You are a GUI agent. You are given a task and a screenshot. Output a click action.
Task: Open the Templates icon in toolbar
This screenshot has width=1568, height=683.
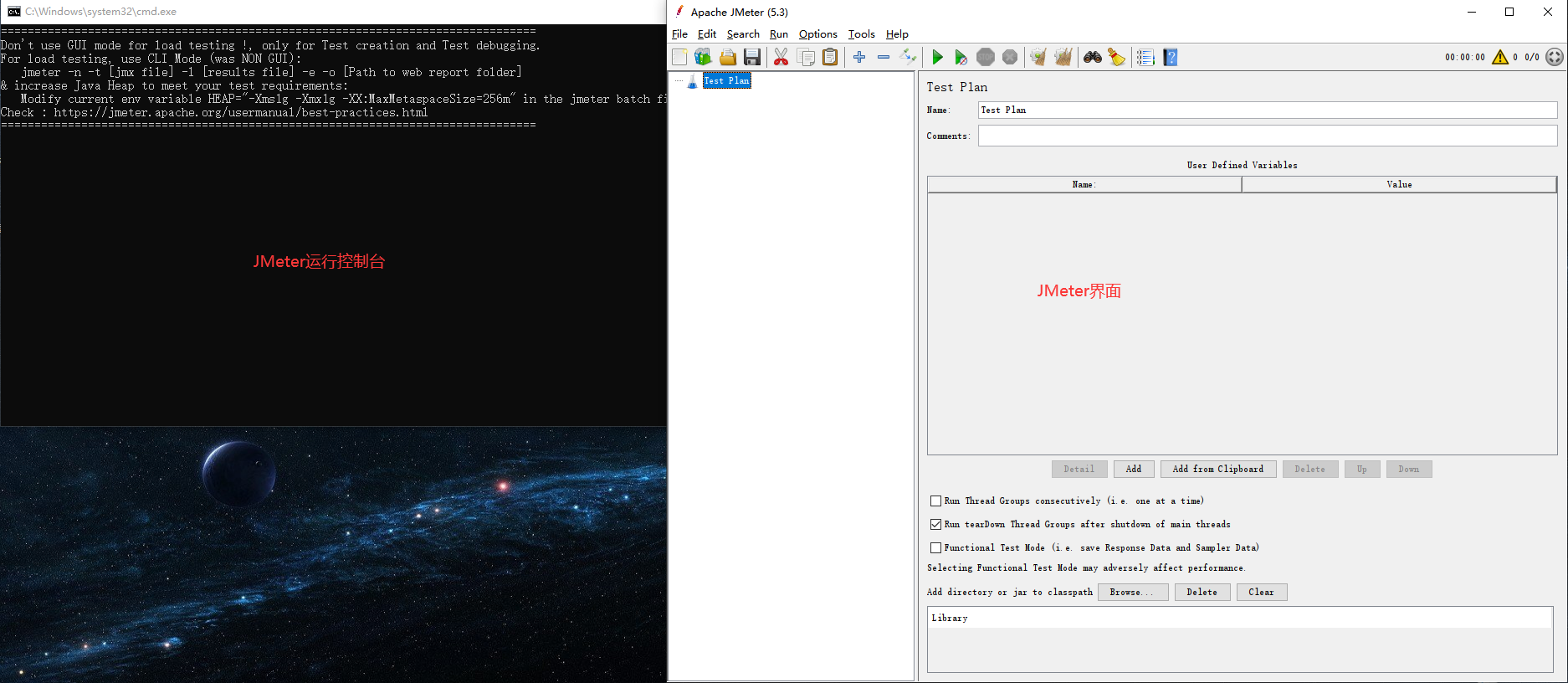pos(703,57)
